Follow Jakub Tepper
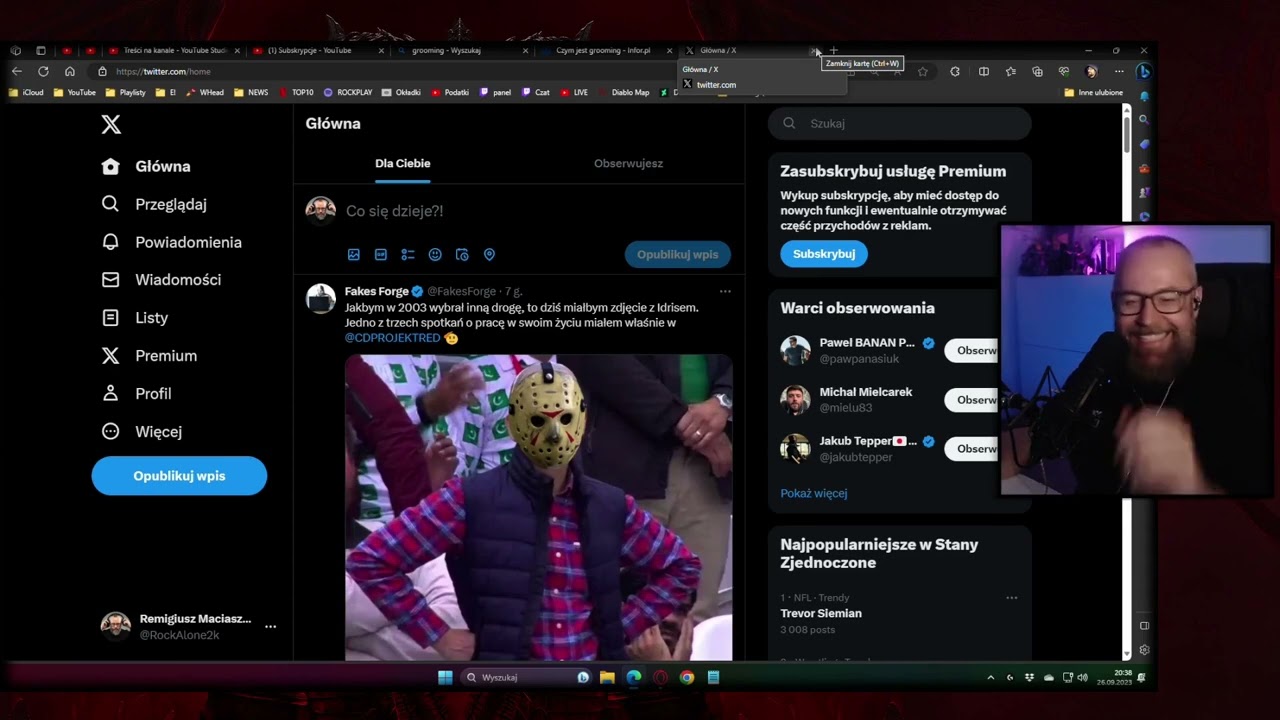The width and height of the screenshot is (1280, 720). tap(972, 449)
